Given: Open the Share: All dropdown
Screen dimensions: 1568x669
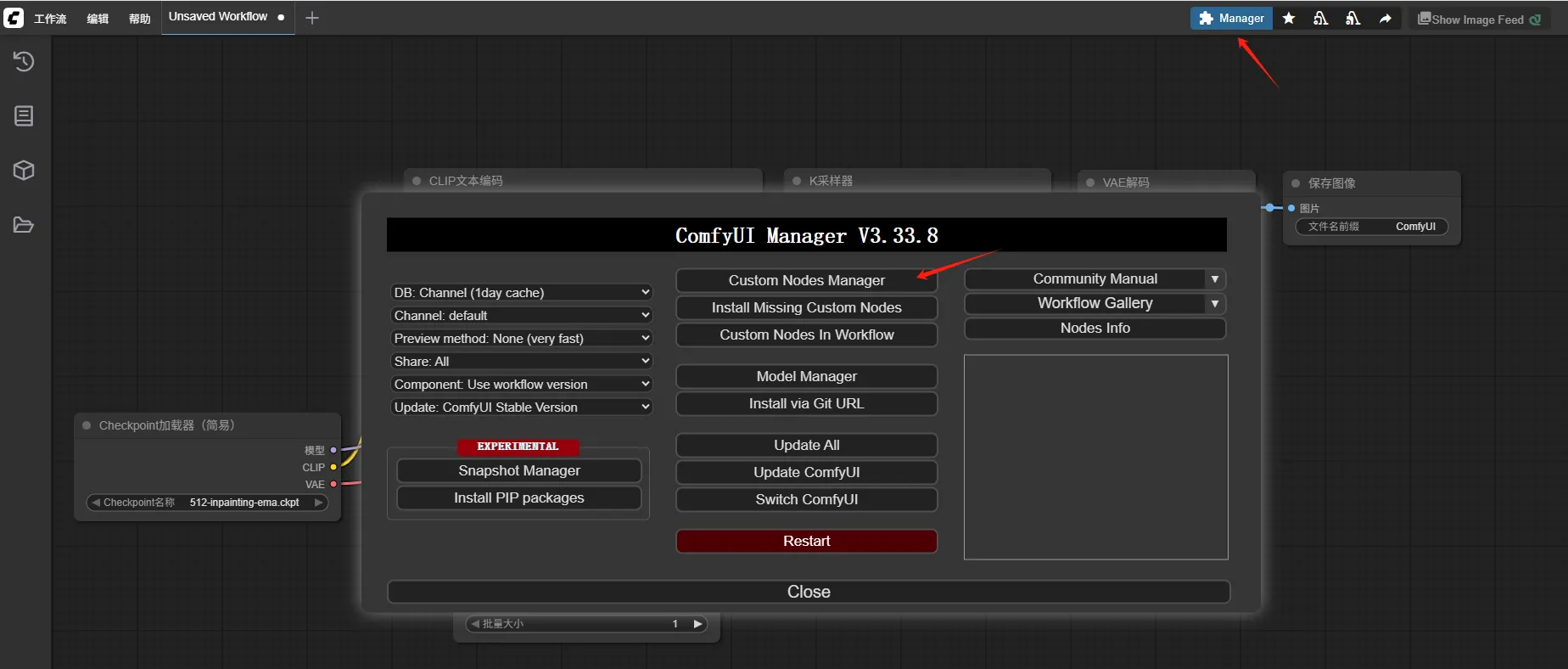Looking at the screenshot, I should [x=522, y=361].
